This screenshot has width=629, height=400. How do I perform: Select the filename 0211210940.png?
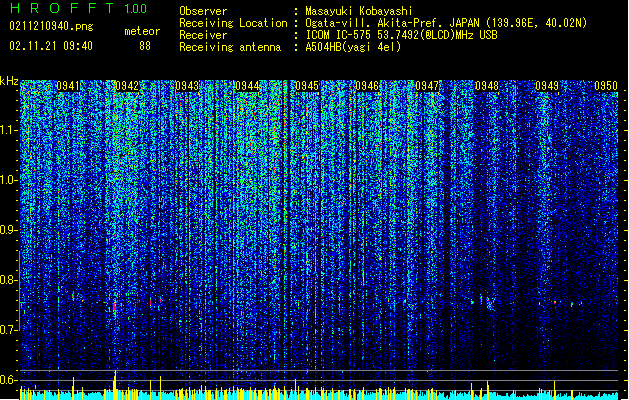coord(51,27)
